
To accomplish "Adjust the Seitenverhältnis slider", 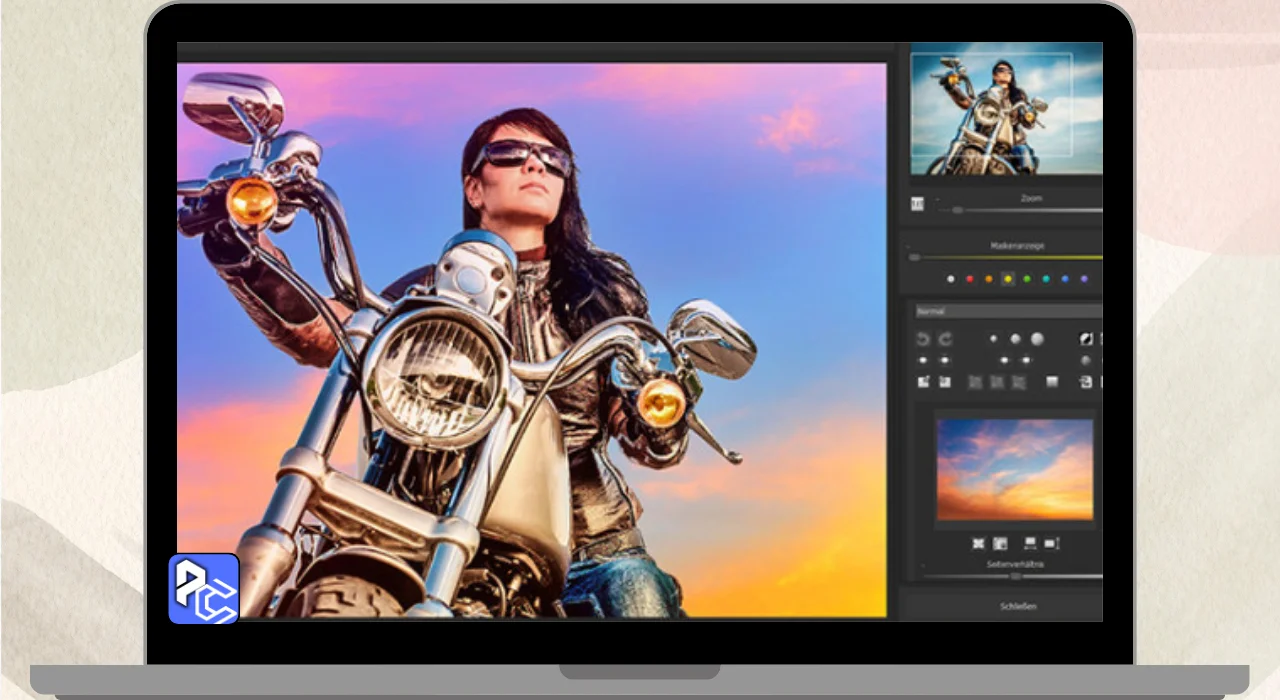I will pyautogui.click(x=1013, y=576).
